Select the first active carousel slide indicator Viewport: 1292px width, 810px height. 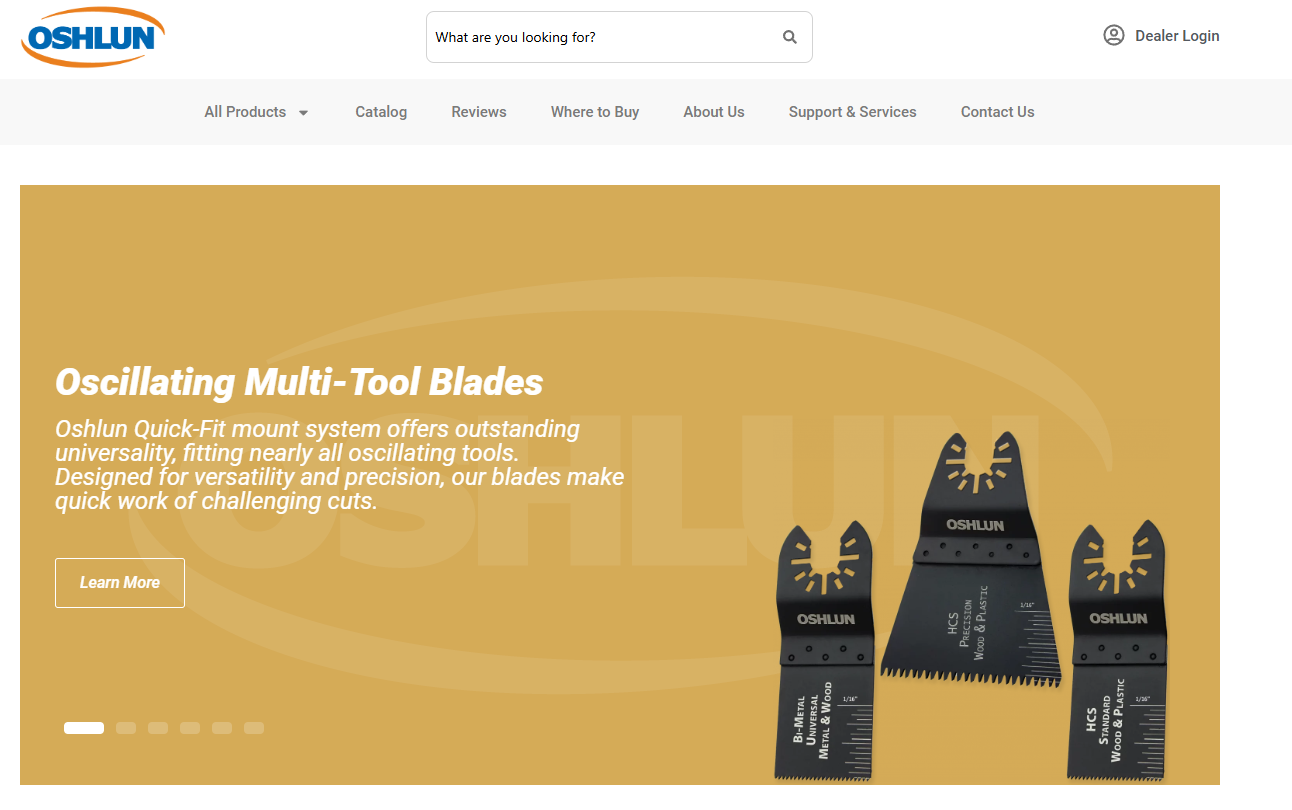[84, 728]
